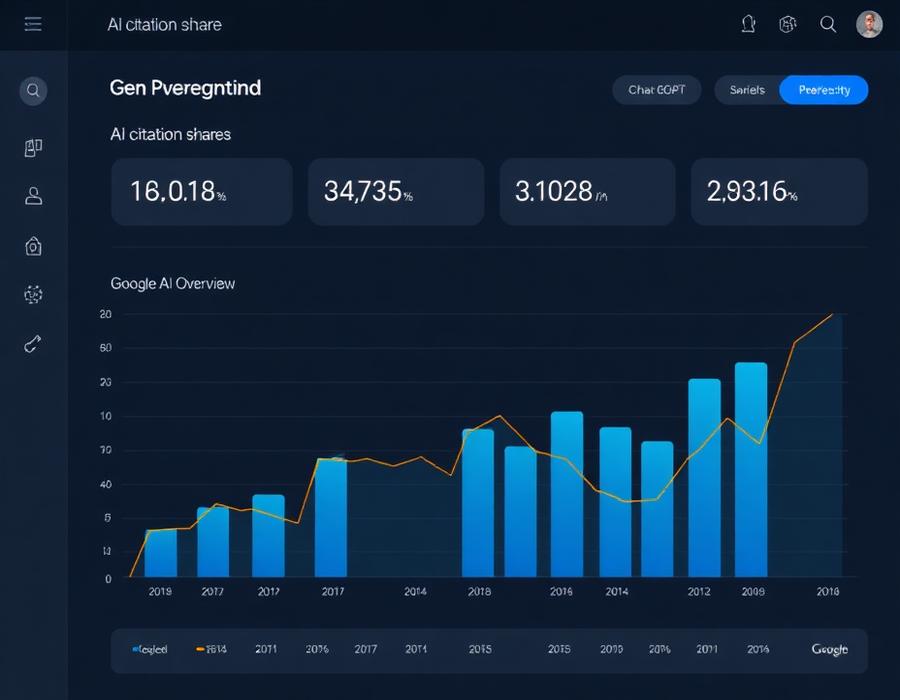Open the dotted settings icon in sidebar
Image resolution: width=900 pixels, height=700 pixels.
33,294
